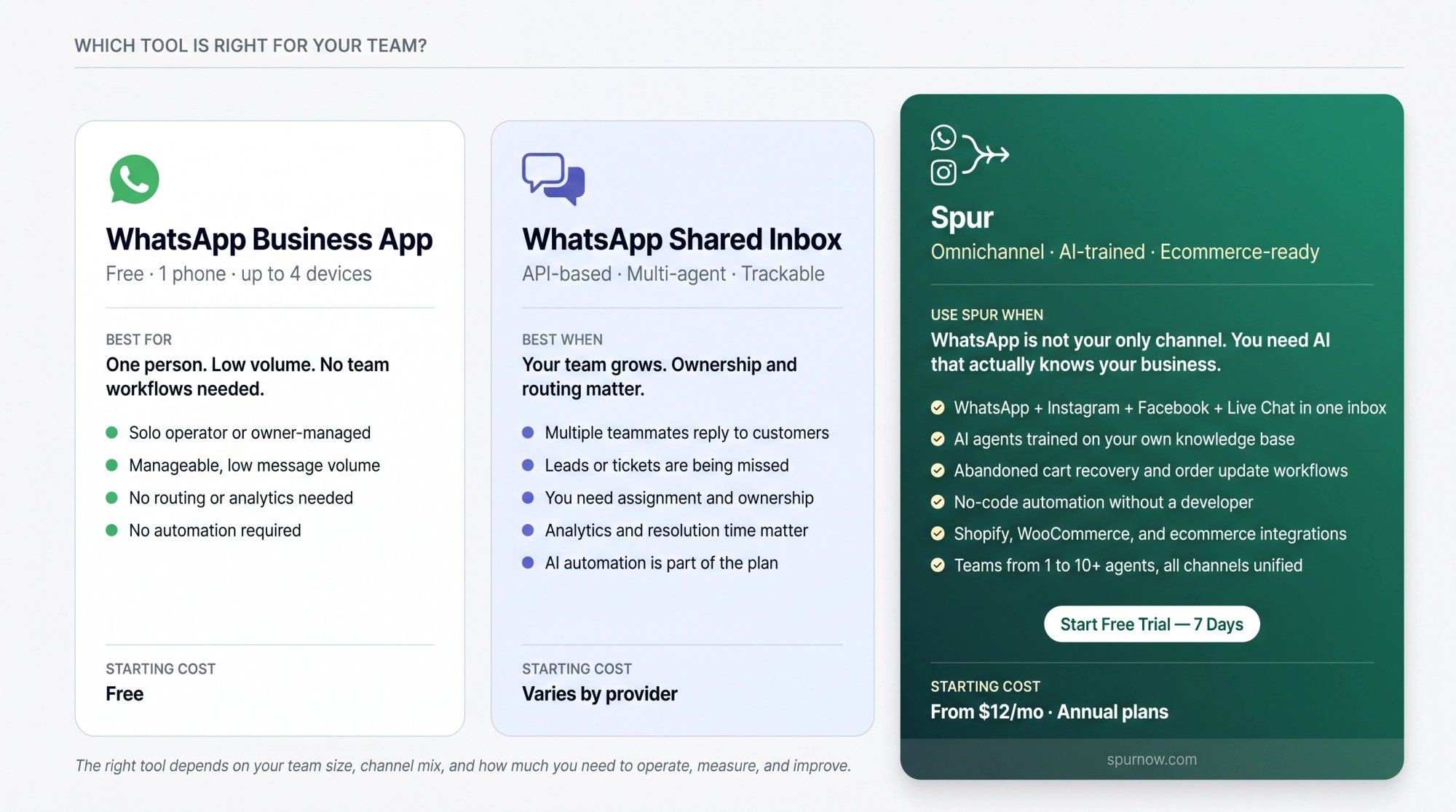Image resolution: width=1456 pixels, height=812 pixels.
Task: Click 'No routing or analytics needed' text
Action: tap(241, 498)
